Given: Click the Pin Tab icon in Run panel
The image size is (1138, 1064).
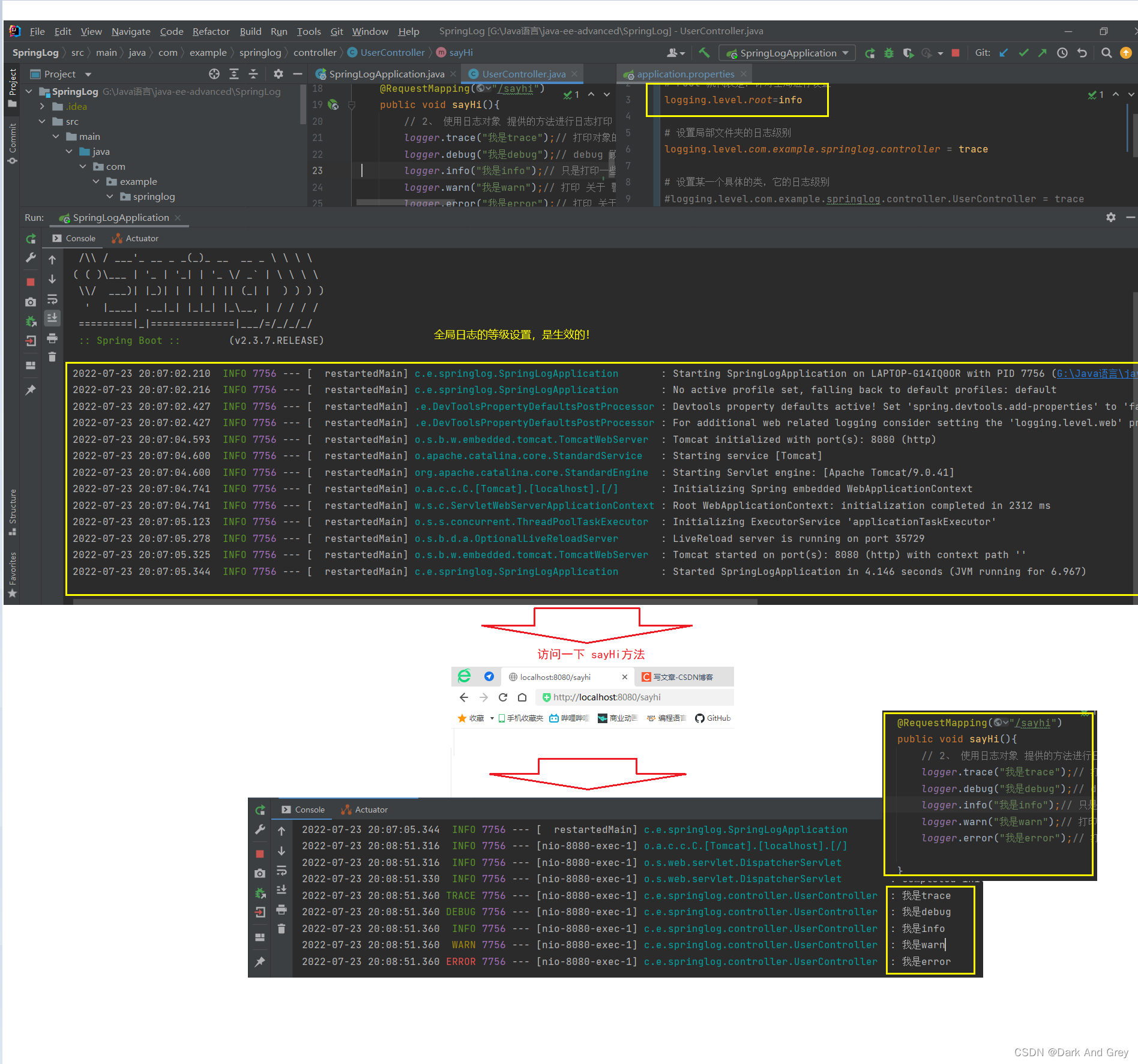Looking at the screenshot, I should click(31, 389).
